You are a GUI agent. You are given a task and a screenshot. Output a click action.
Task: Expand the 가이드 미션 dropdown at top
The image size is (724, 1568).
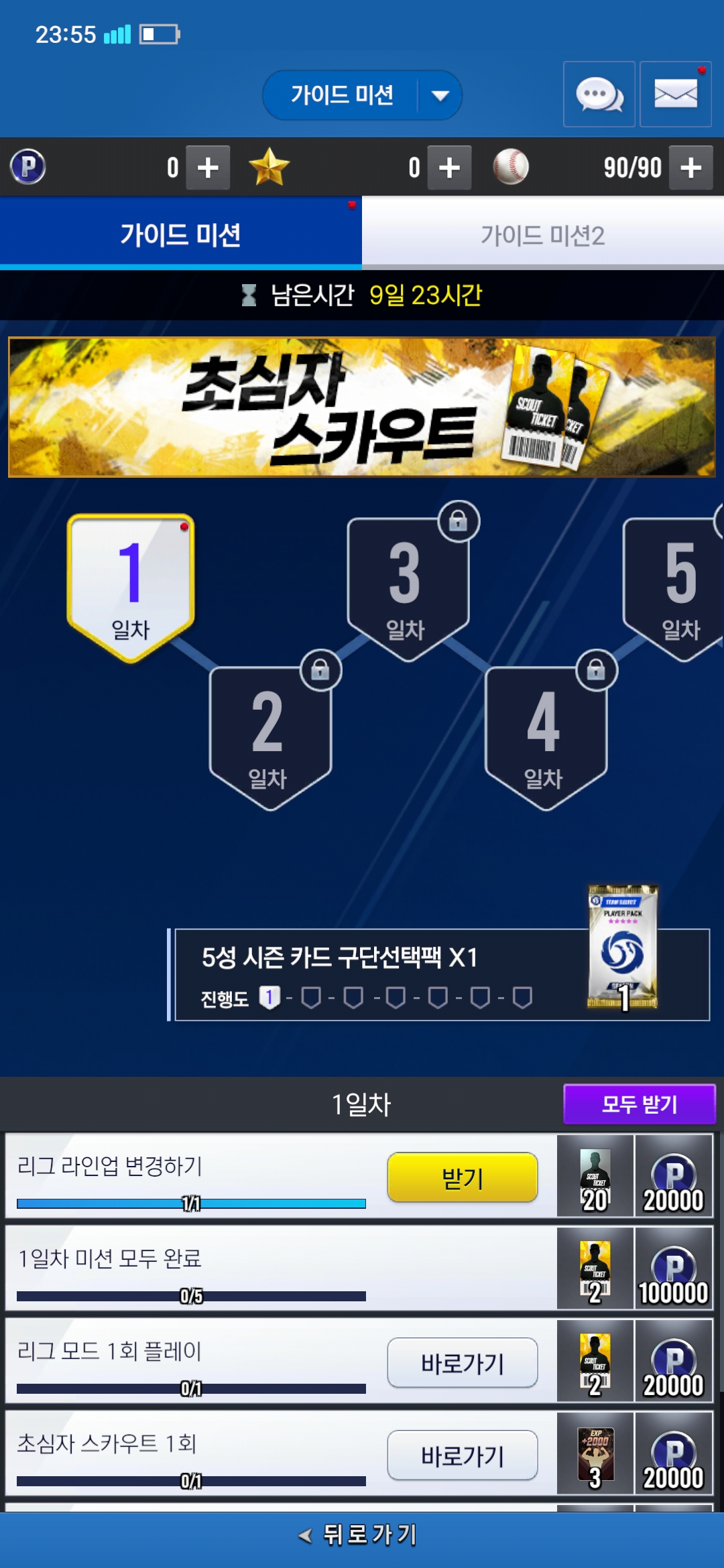(x=362, y=95)
